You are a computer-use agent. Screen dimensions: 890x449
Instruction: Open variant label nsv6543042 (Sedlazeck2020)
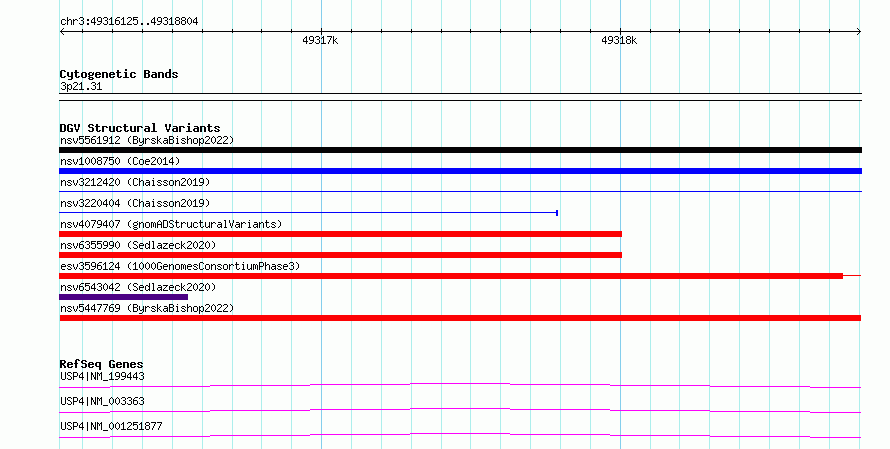pyautogui.click(x=138, y=287)
